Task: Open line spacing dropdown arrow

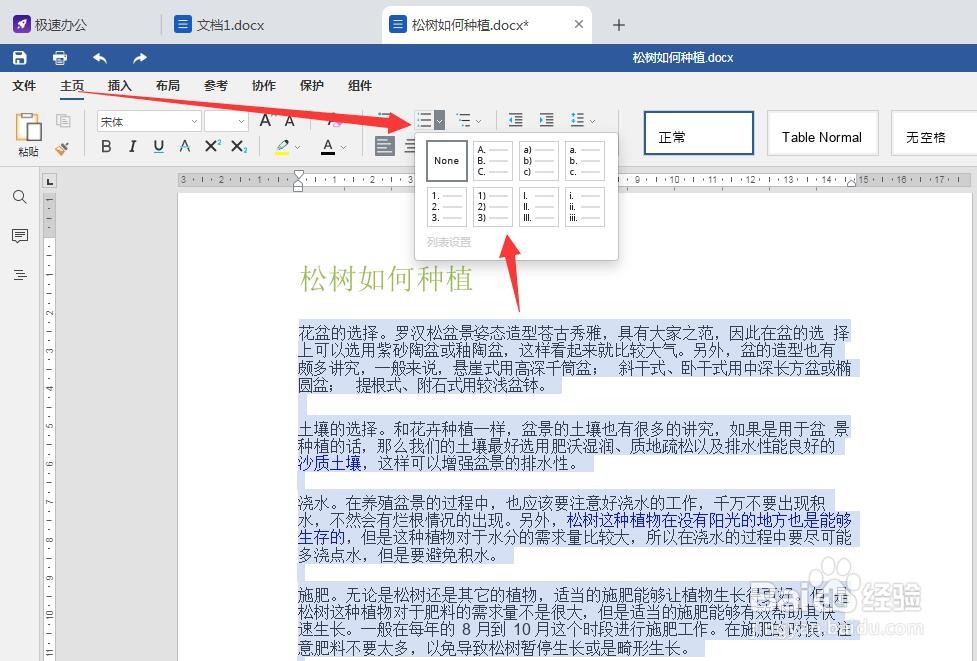Action: (593, 121)
